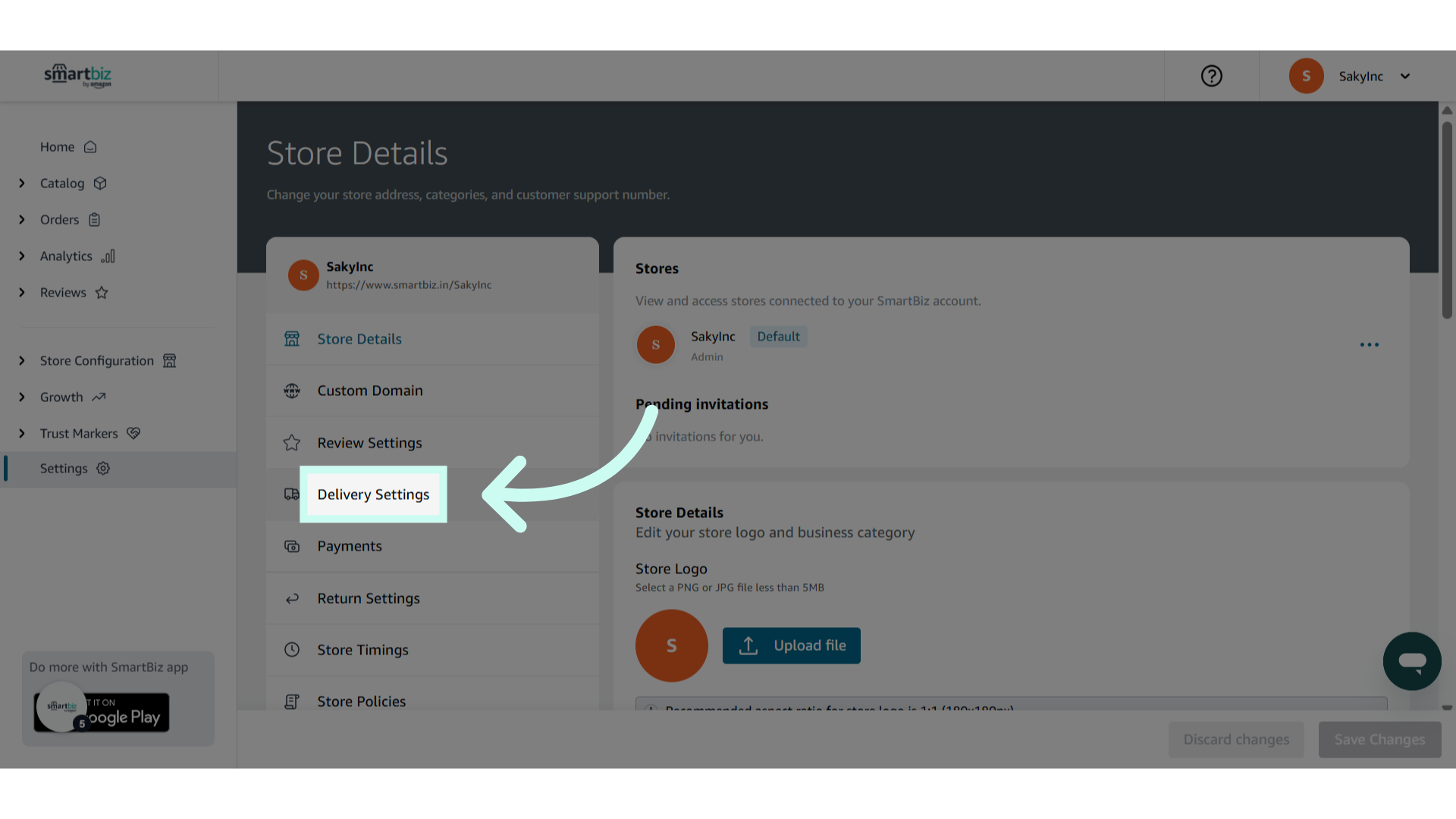Open the chat support bubble
Screen dimensions: 1456x819
(x=1412, y=661)
